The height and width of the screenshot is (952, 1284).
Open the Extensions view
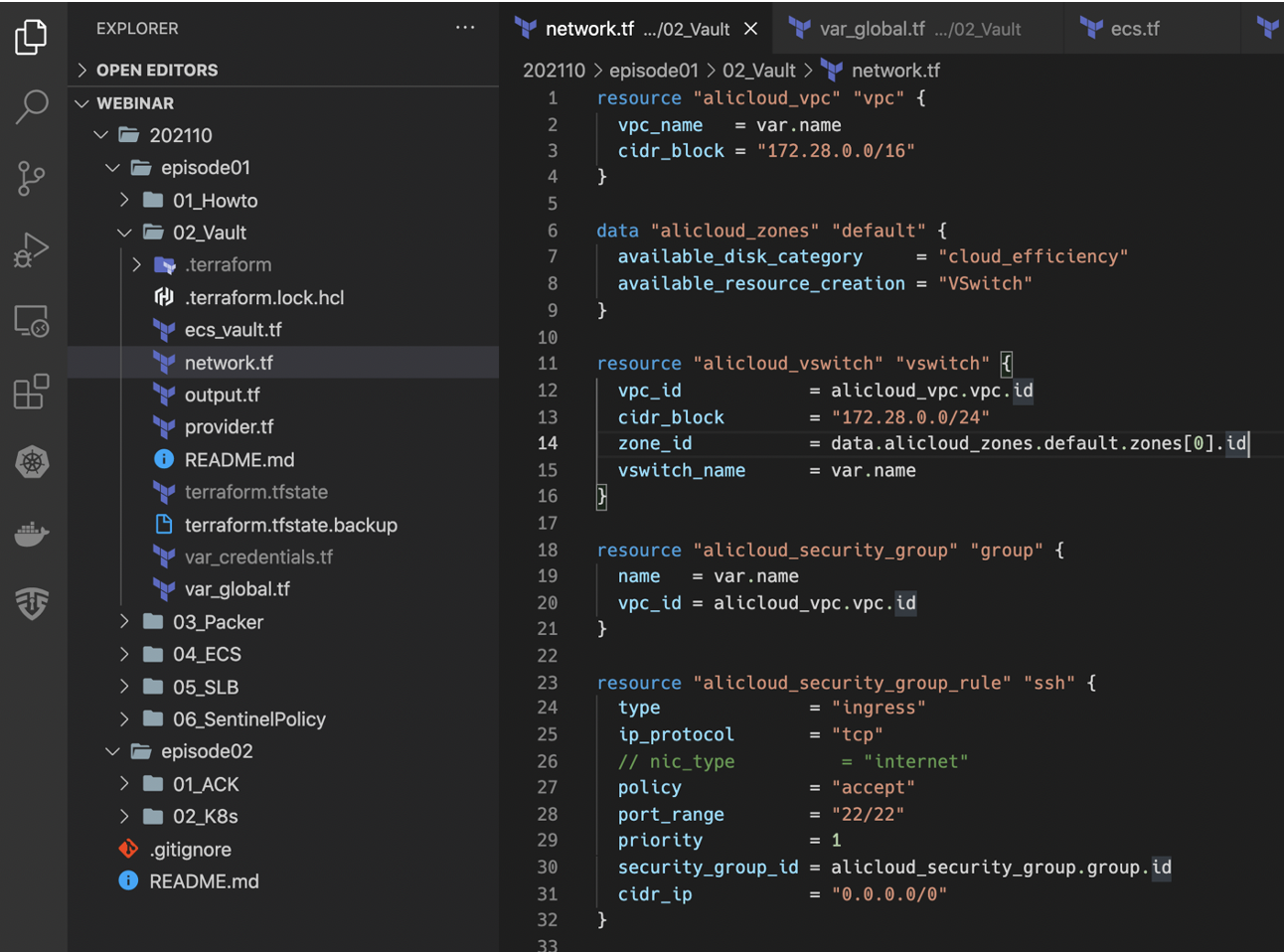(31, 392)
